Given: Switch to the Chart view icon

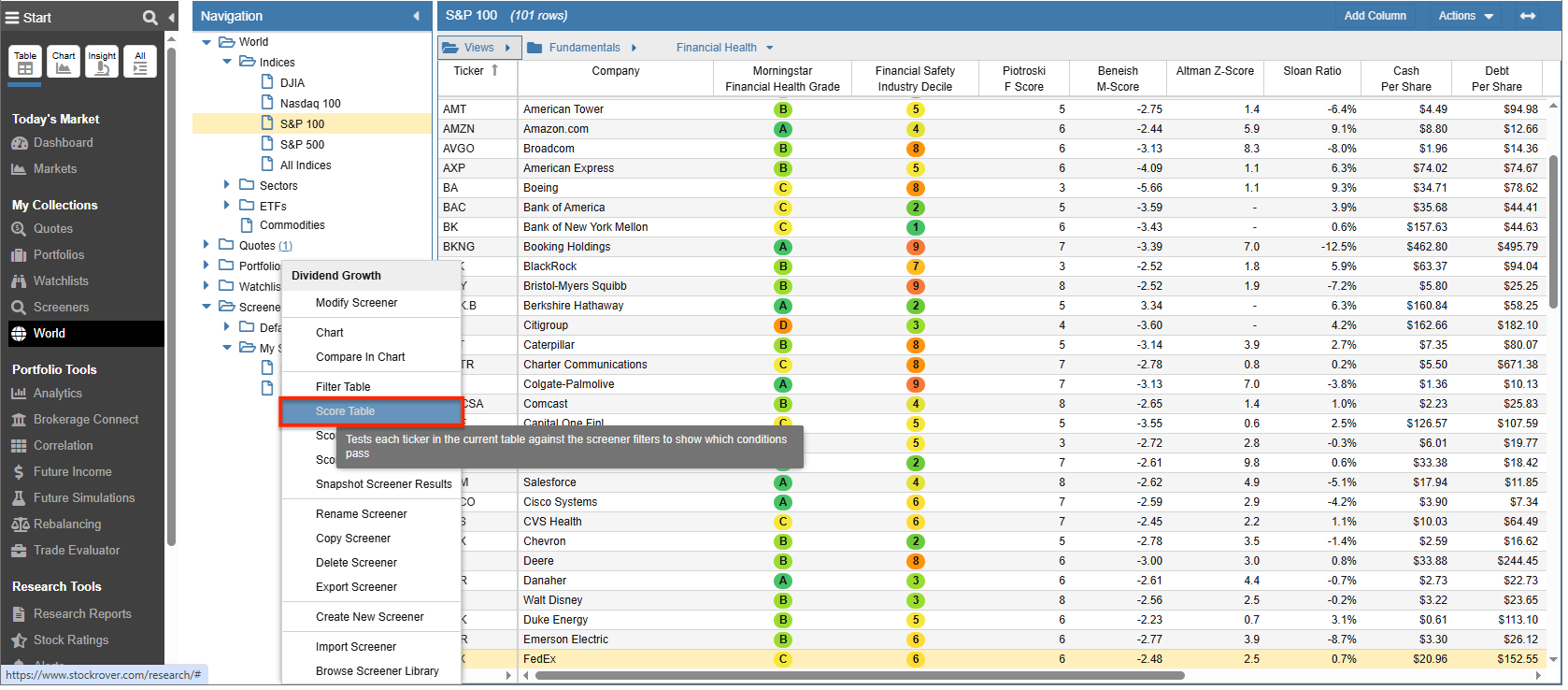Looking at the screenshot, I should click(x=64, y=62).
